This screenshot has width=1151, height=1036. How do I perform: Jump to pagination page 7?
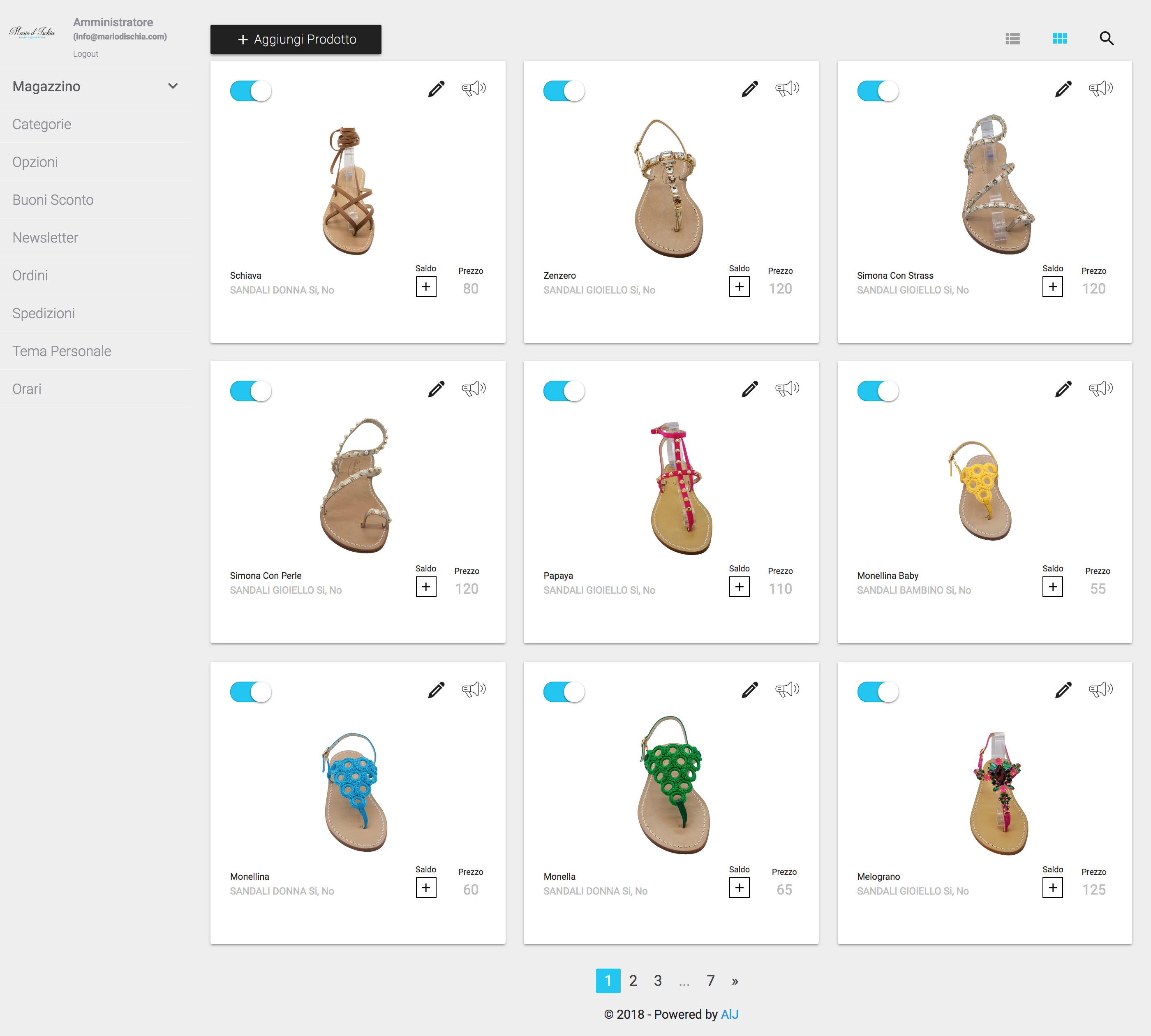tap(710, 981)
